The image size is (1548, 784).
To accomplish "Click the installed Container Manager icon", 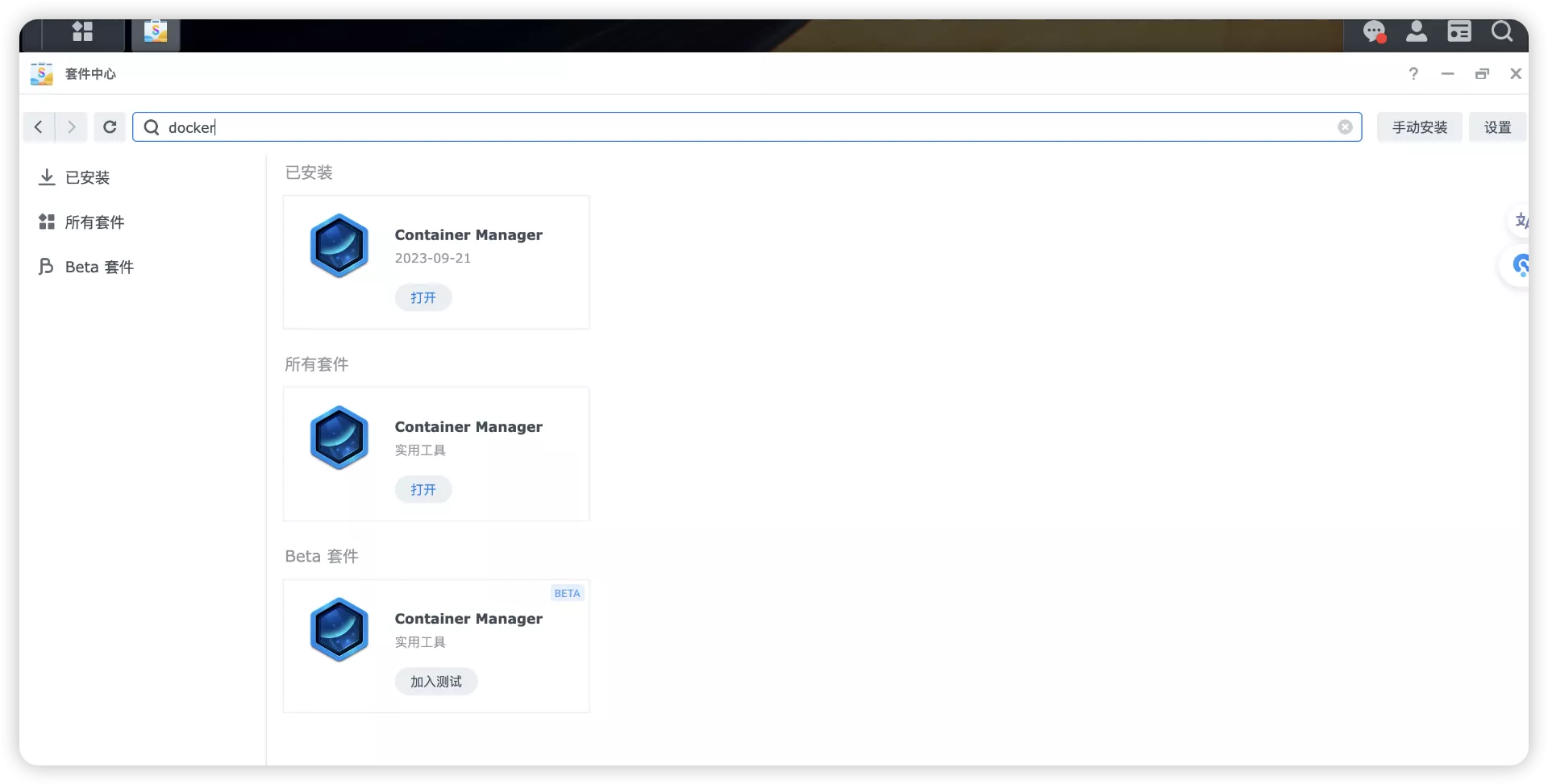I will click(x=339, y=246).
